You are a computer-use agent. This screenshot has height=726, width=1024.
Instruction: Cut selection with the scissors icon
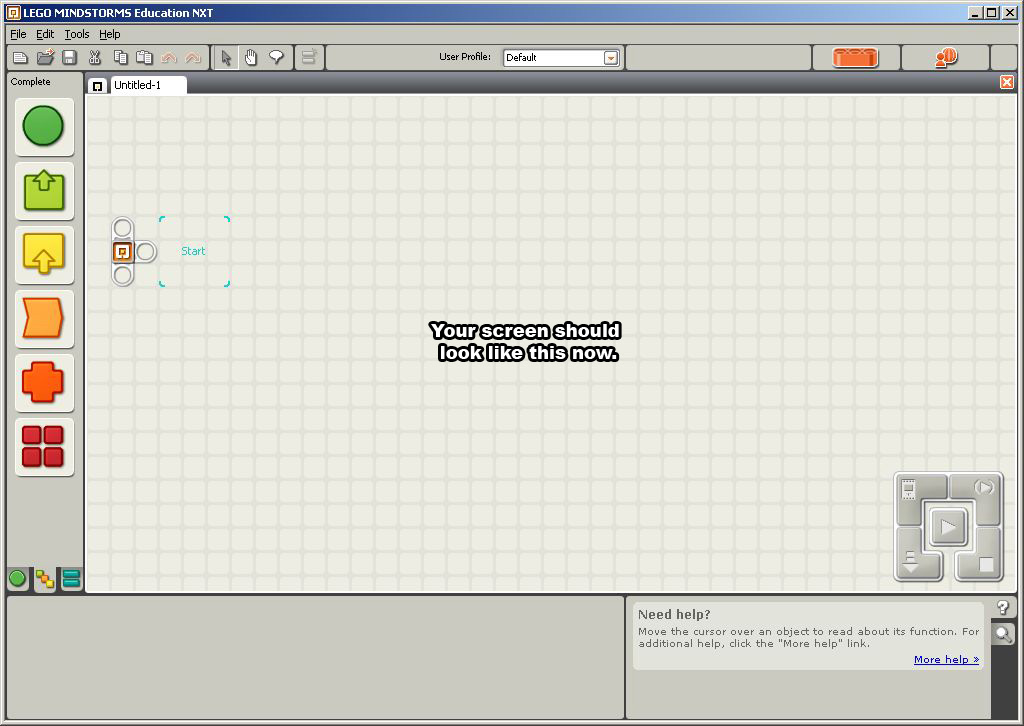pos(95,57)
